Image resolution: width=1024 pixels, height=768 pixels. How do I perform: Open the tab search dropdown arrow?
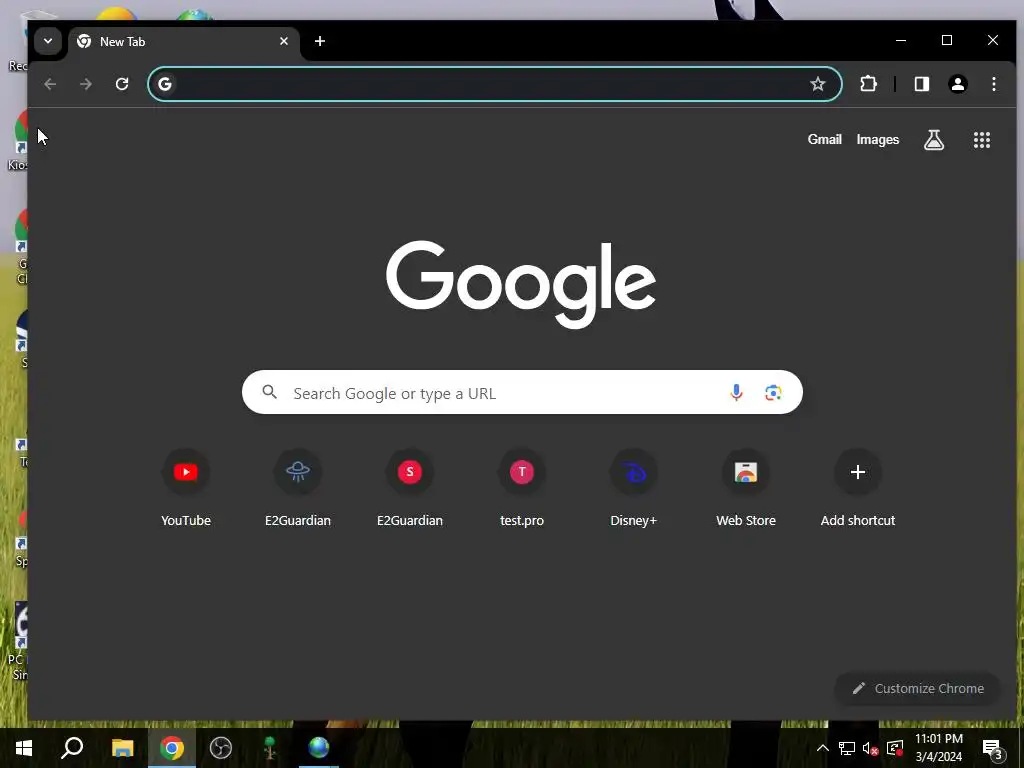(x=48, y=41)
